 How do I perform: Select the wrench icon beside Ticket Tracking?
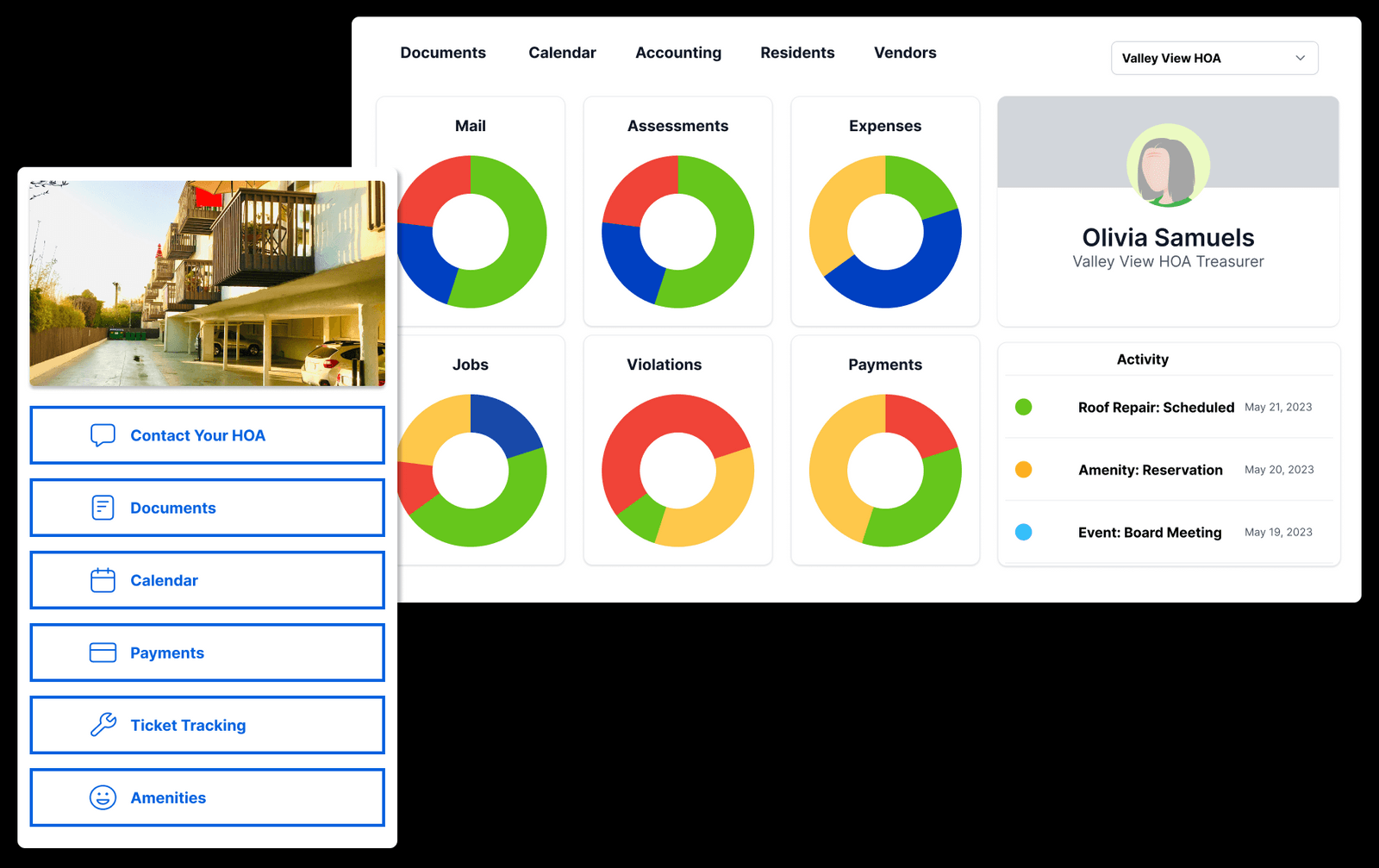[102, 724]
